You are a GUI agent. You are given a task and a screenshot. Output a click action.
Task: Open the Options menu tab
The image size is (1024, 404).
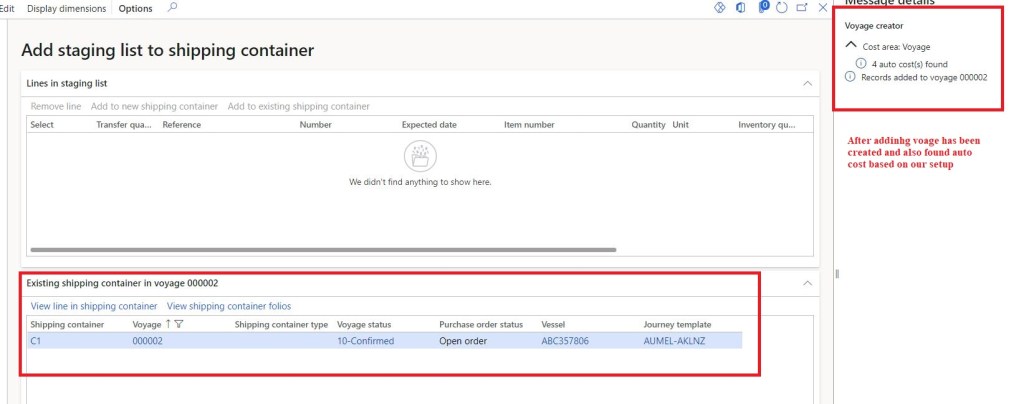click(x=135, y=8)
